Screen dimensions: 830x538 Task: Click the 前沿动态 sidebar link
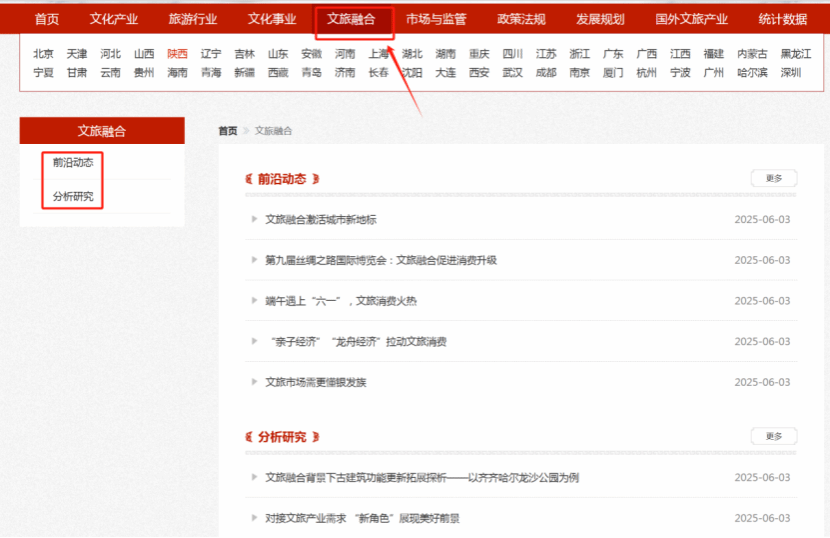(x=73, y=162)
